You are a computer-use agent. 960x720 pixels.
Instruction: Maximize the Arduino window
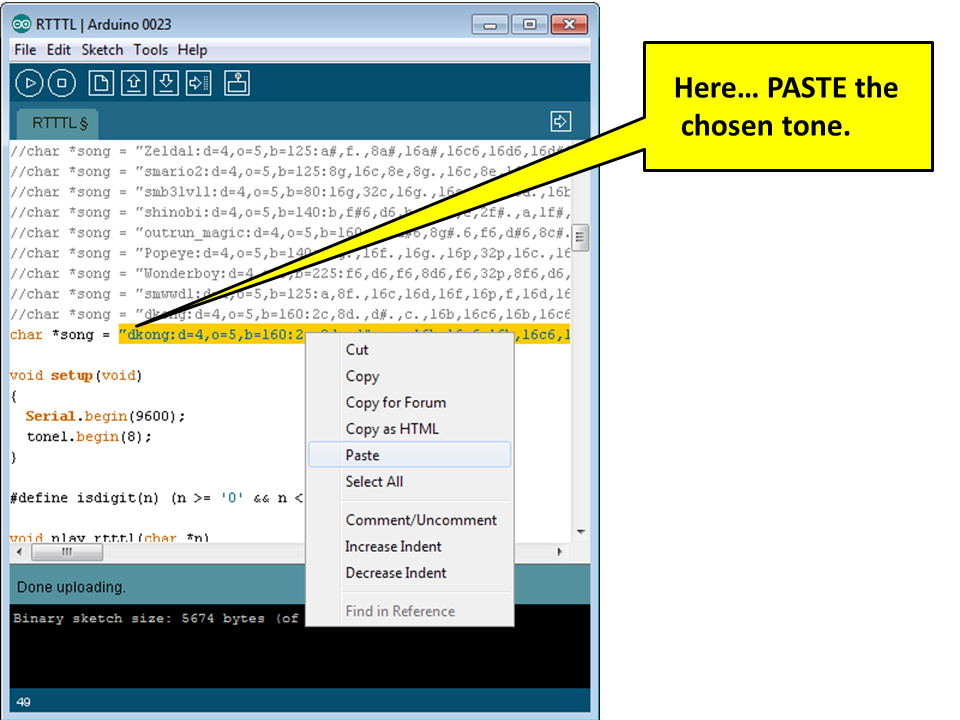coord(530,24)
